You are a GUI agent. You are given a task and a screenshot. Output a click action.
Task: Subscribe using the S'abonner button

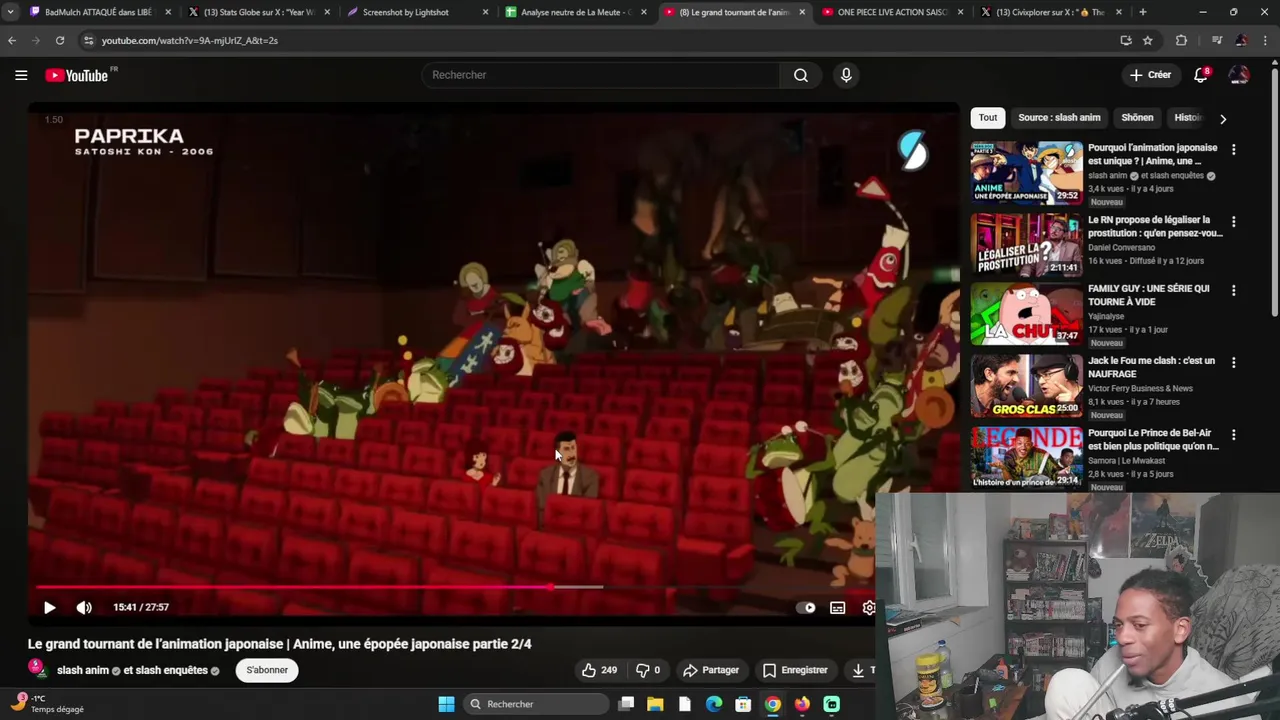tap(267, 670)
